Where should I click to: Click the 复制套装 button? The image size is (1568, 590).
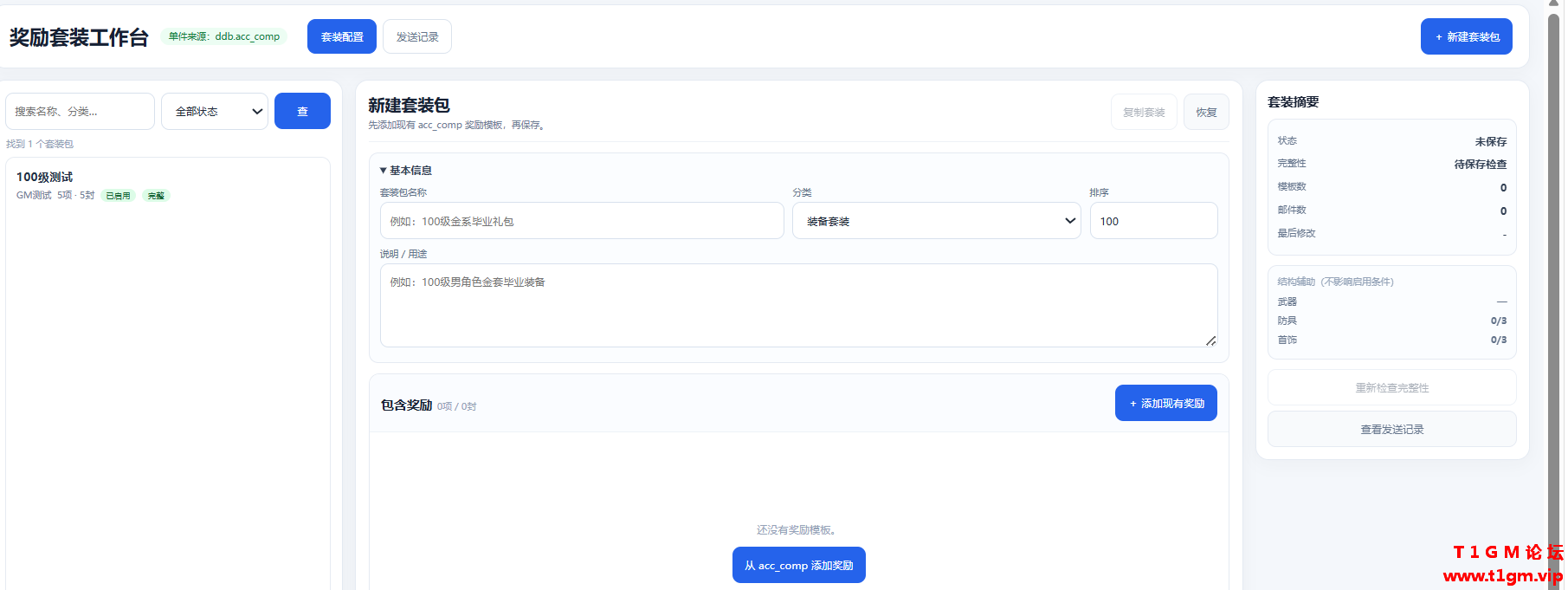1144,112
